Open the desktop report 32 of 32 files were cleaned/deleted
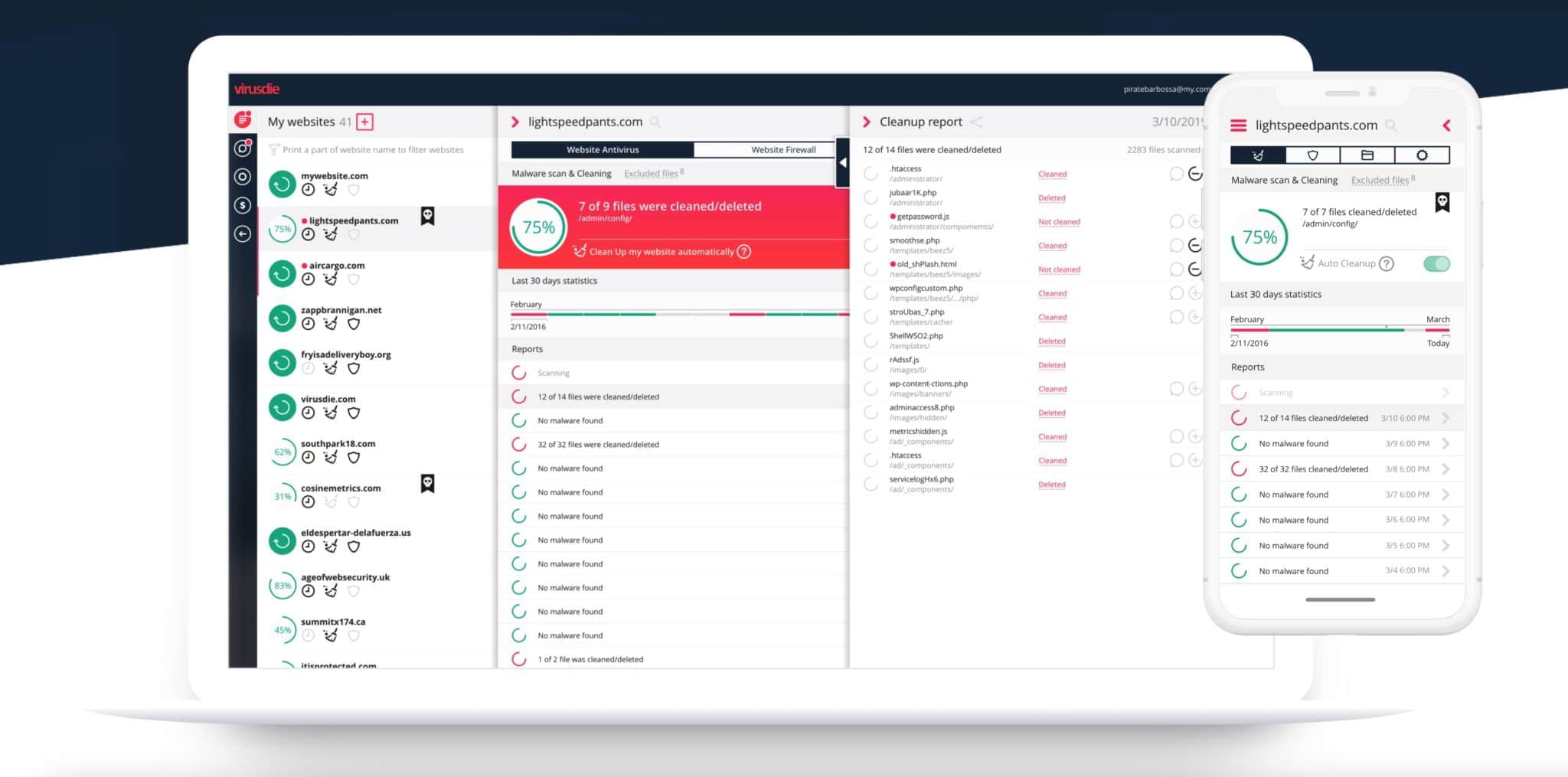Viewport: 1568px width, 777px height. point(673,444)
